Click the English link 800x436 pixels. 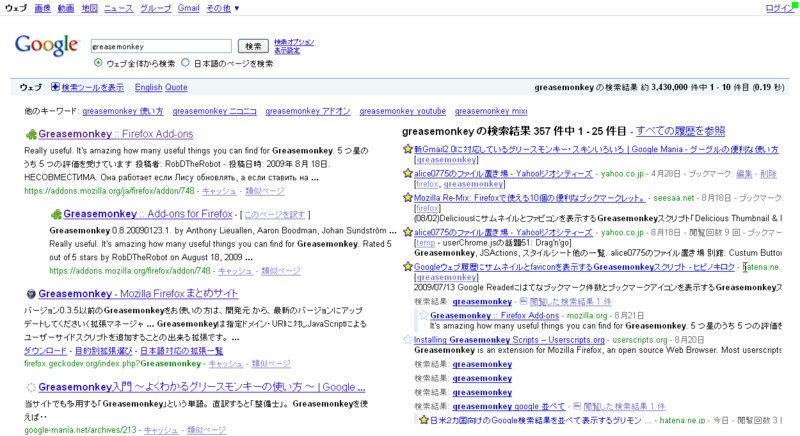coord(148,87)
